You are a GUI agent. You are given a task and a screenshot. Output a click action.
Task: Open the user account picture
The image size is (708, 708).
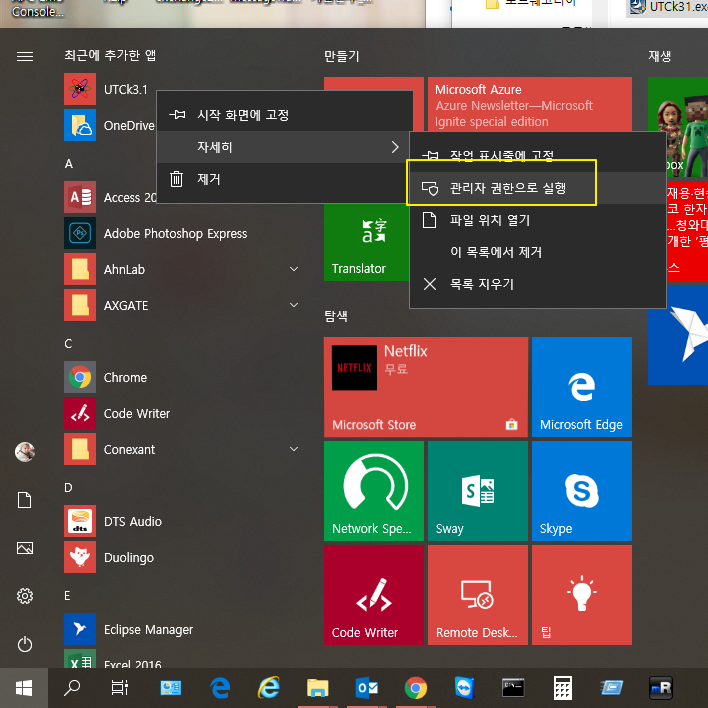pyautogui.click(x=25, y=452)
